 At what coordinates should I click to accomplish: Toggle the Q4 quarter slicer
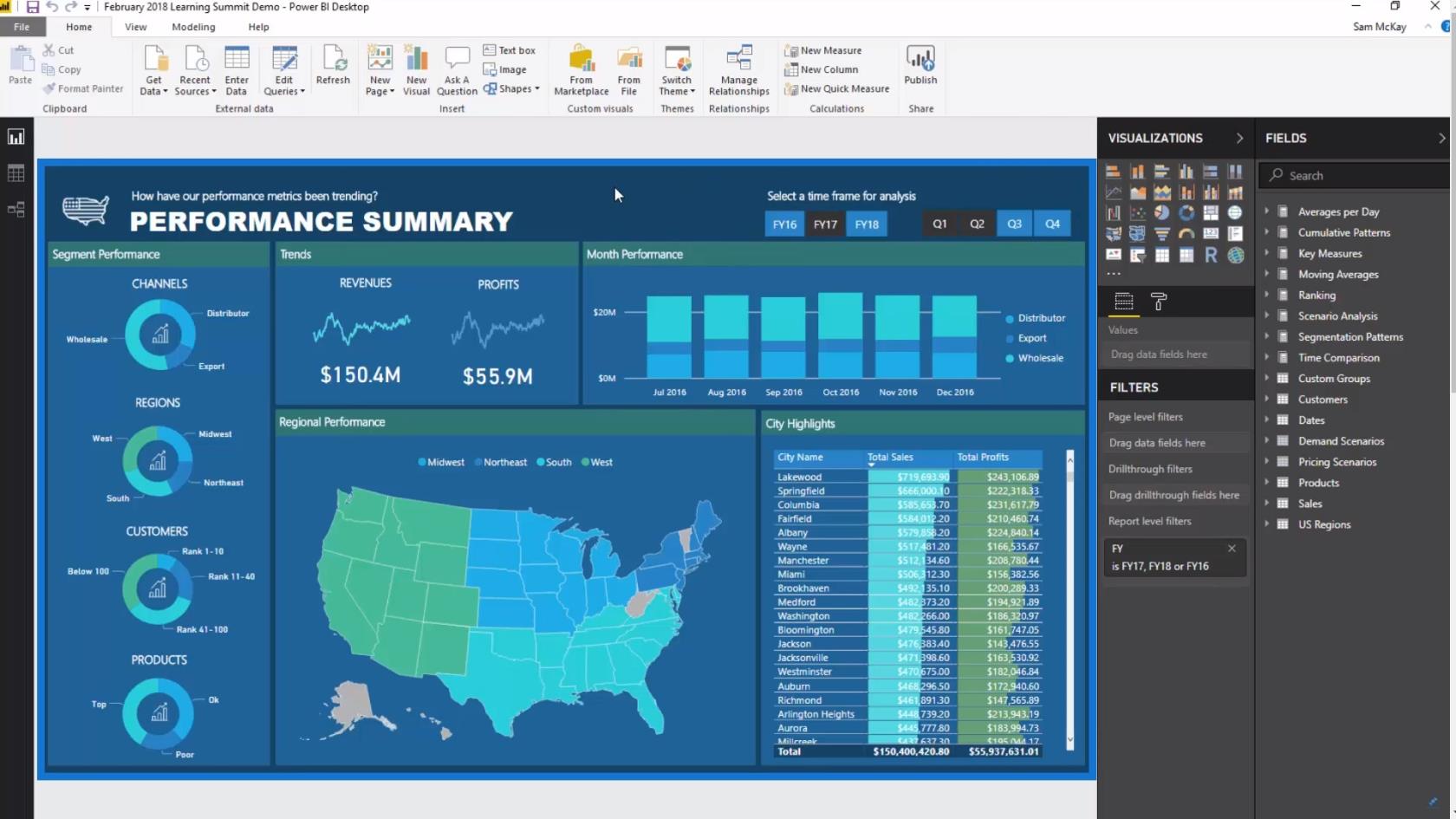point(1052,224)
